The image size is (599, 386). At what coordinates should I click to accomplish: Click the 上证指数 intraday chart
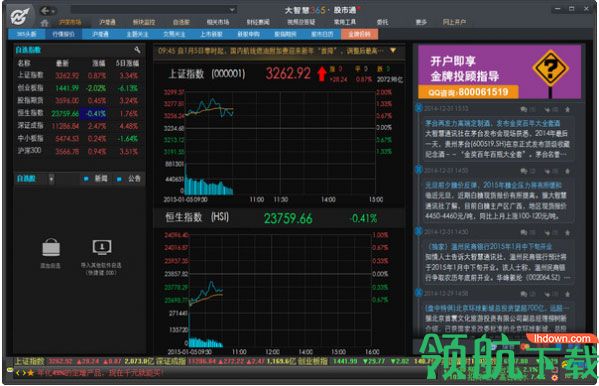pyautogui.click(x=280, y=143)
